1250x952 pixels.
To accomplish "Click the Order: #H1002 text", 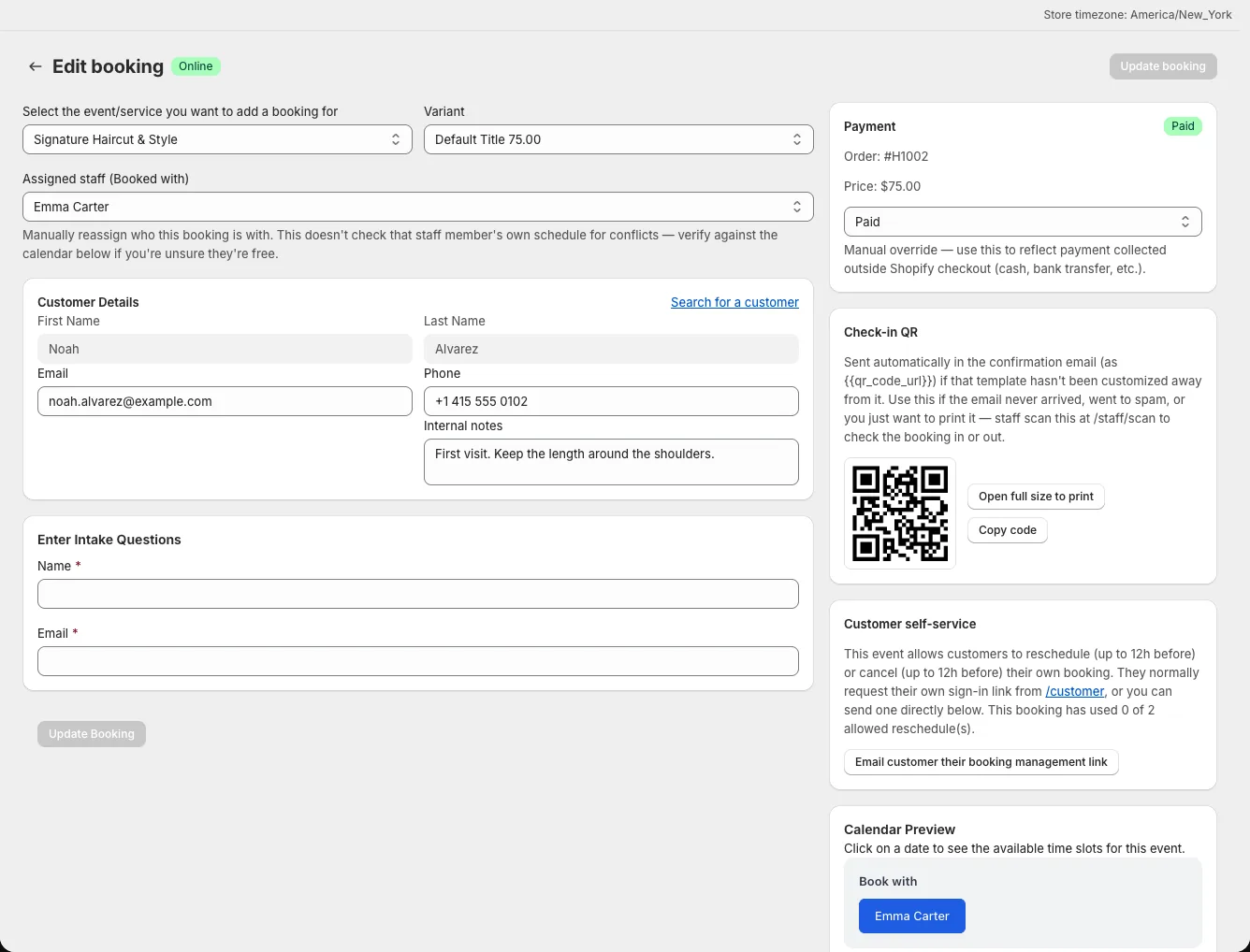I will (x=886, y=156).
